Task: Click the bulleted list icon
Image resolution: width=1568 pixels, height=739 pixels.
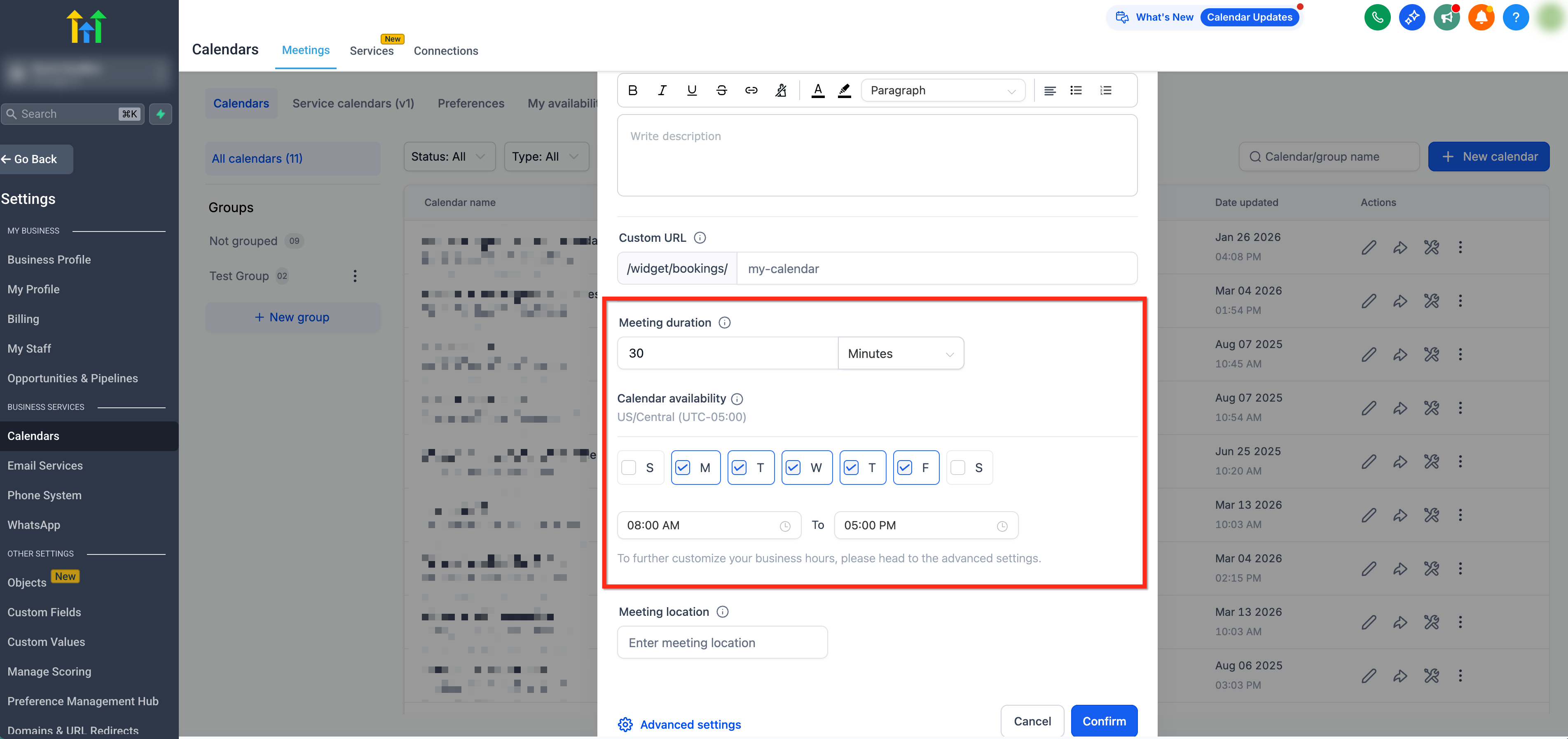Action: pyautogui.click(x=1076, y=90)
